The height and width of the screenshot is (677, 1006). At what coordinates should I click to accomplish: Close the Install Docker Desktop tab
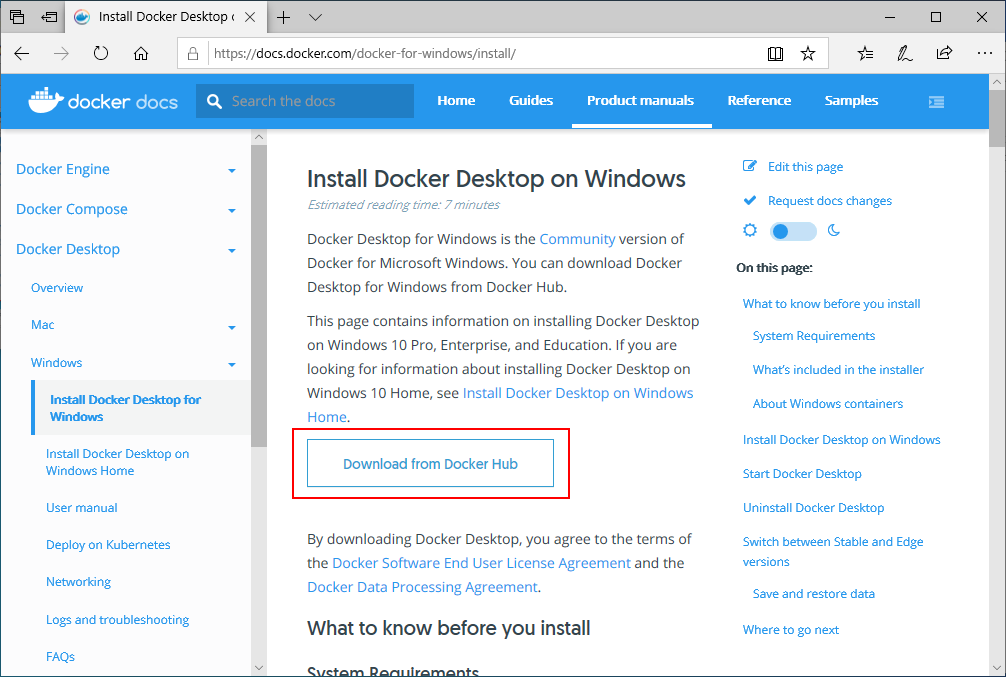250,17
